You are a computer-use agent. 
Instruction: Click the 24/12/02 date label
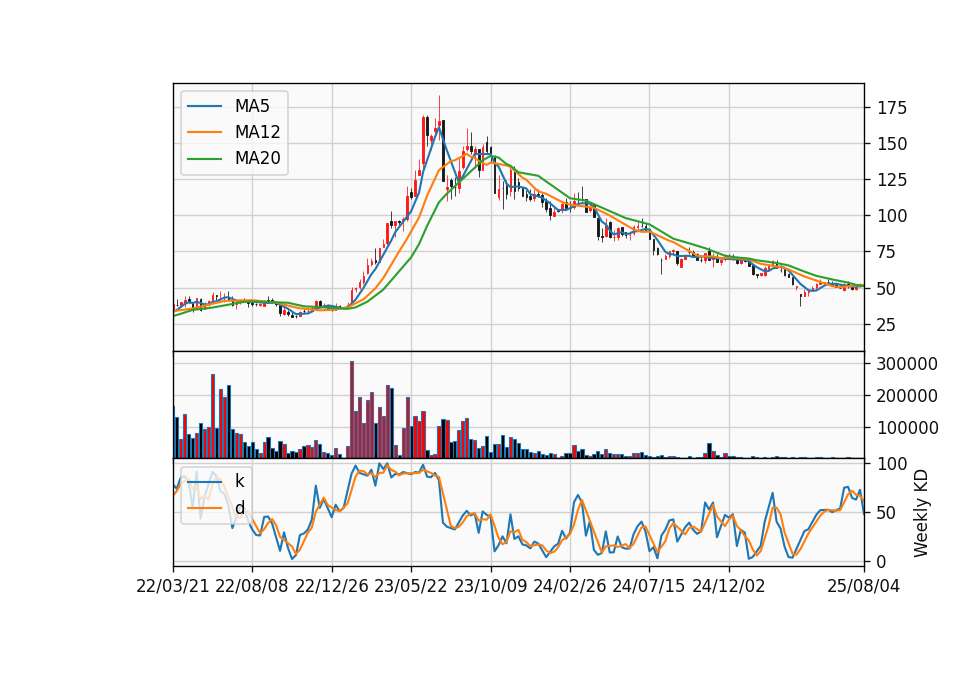point(729,586)
